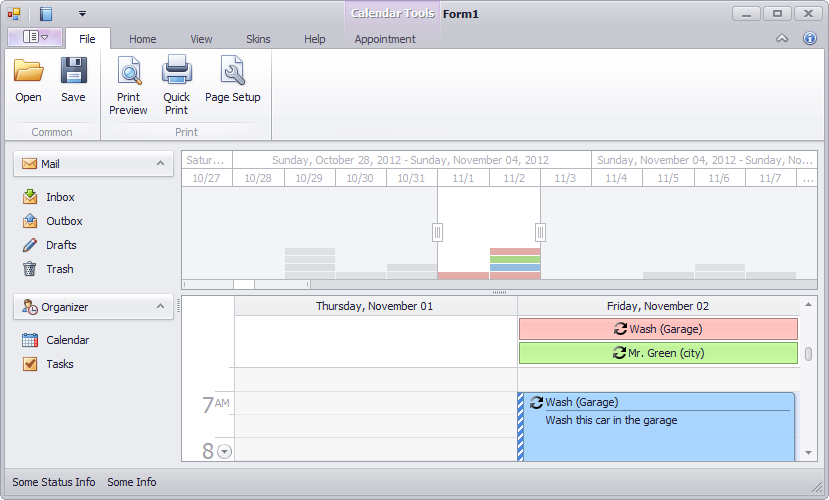Click the Quick Print printer icon

tap(177, 69)
